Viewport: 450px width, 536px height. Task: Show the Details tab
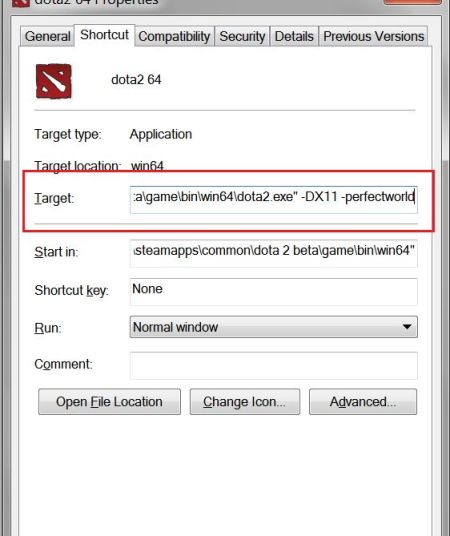(294, 36)
